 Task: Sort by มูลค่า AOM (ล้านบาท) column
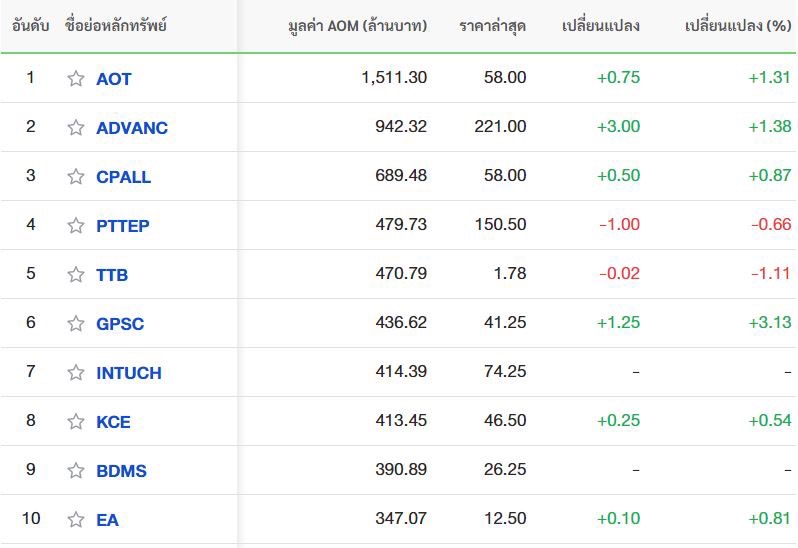357,25
